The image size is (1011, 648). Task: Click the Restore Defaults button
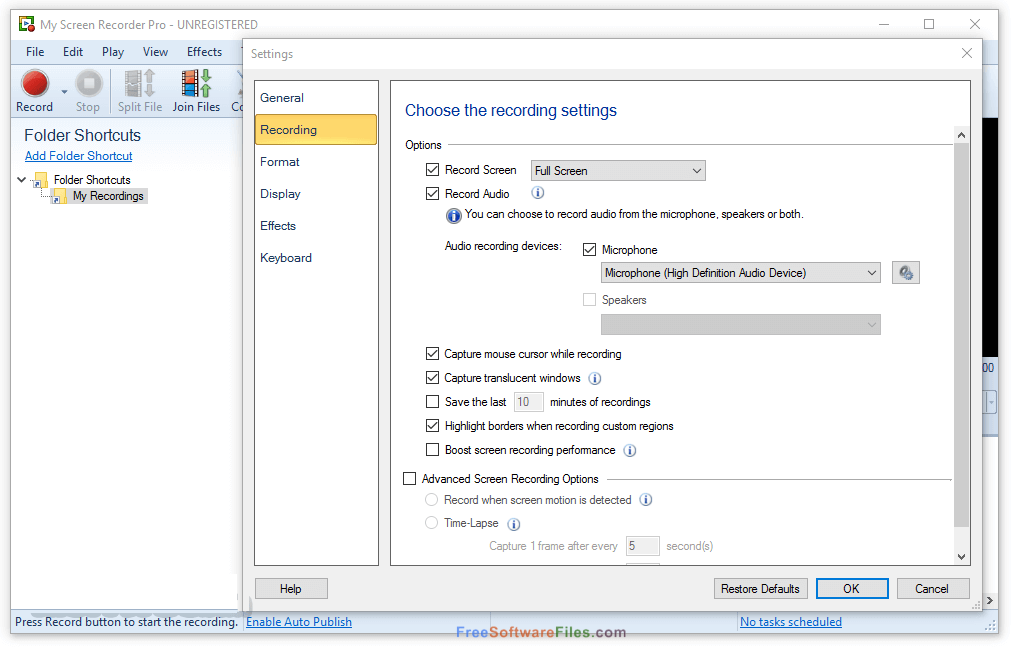(760, 589)
